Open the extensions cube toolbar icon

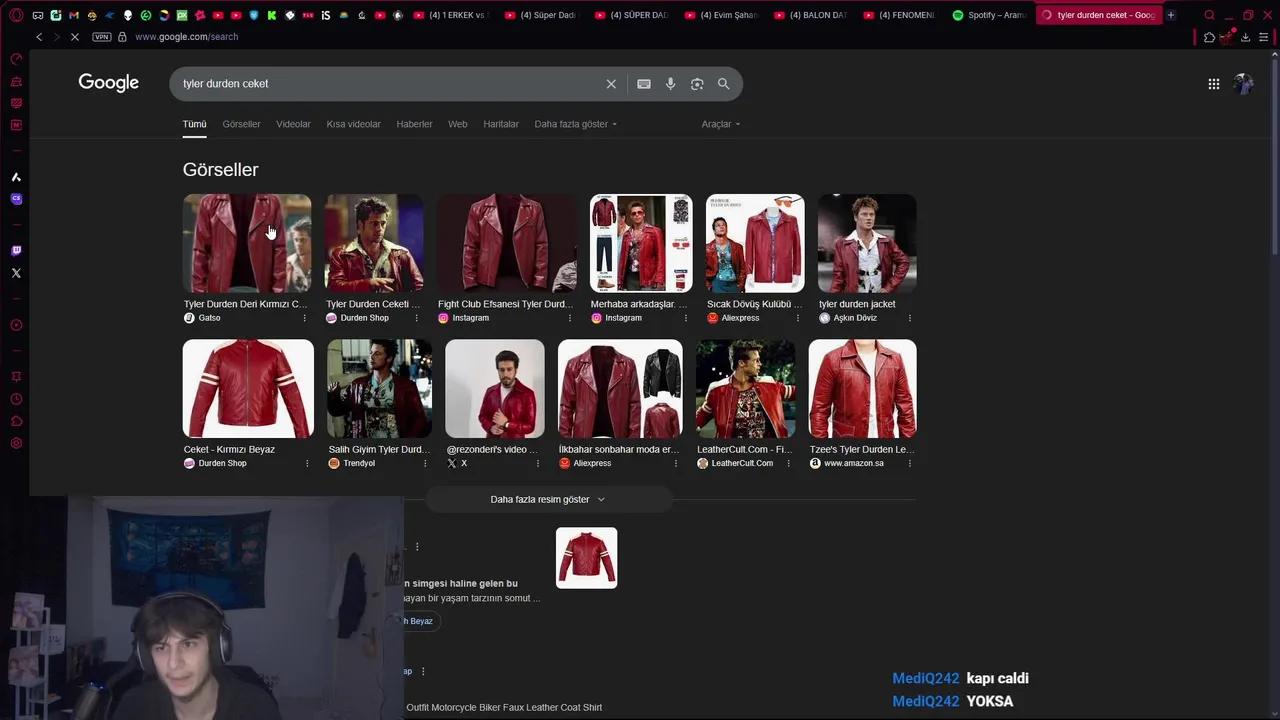(1209, 37)
